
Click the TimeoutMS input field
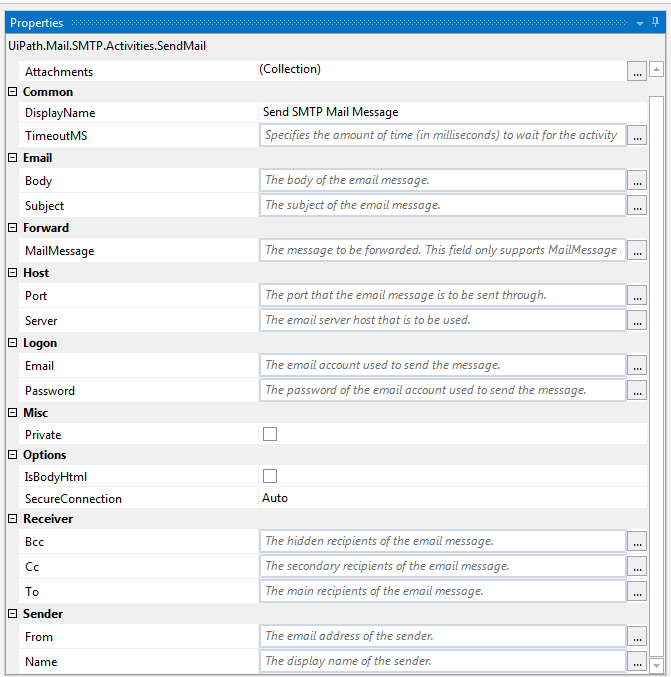pyautogui.click(x=443, y=135)
